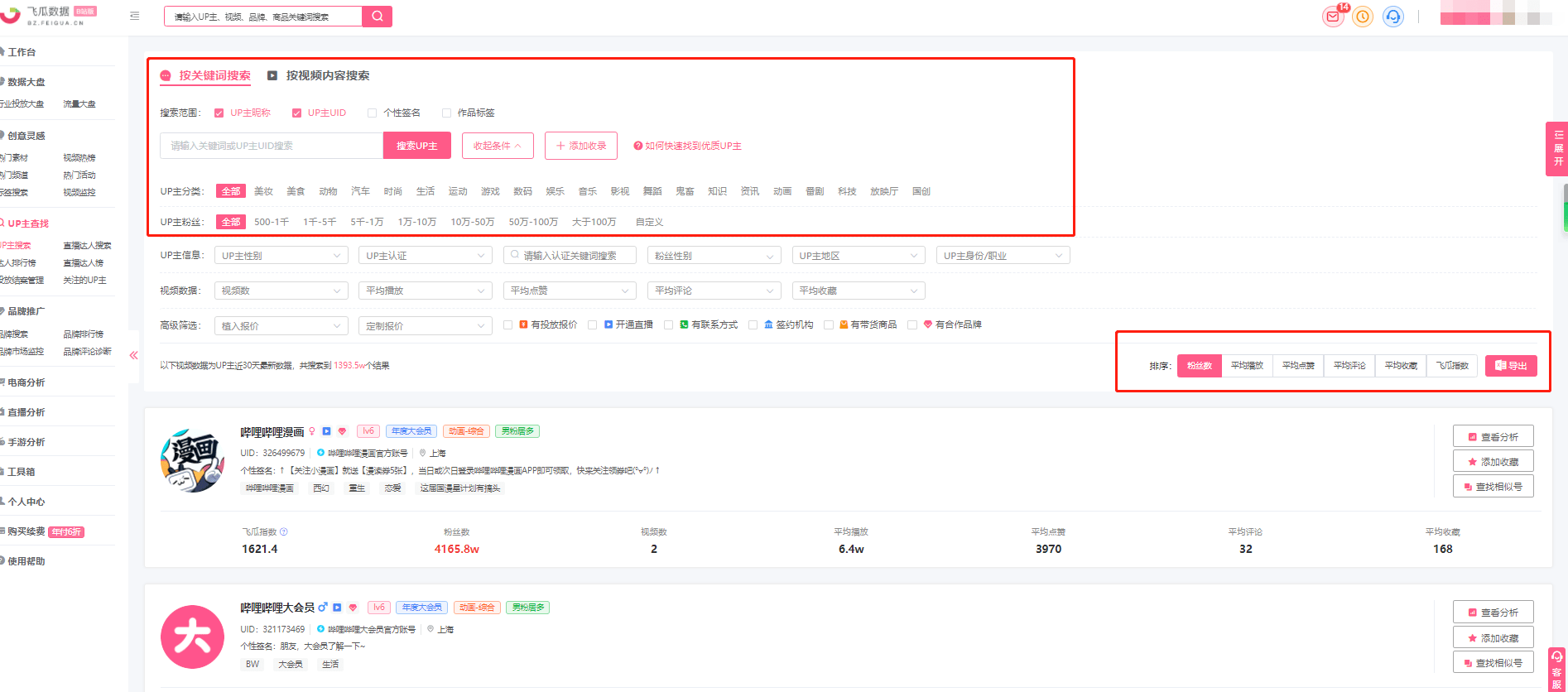Viewport: 1568px width, 692px height.
Task: Click the magnifier search icon in top bar
Action: pyautogui.click(x=377, y=17)
